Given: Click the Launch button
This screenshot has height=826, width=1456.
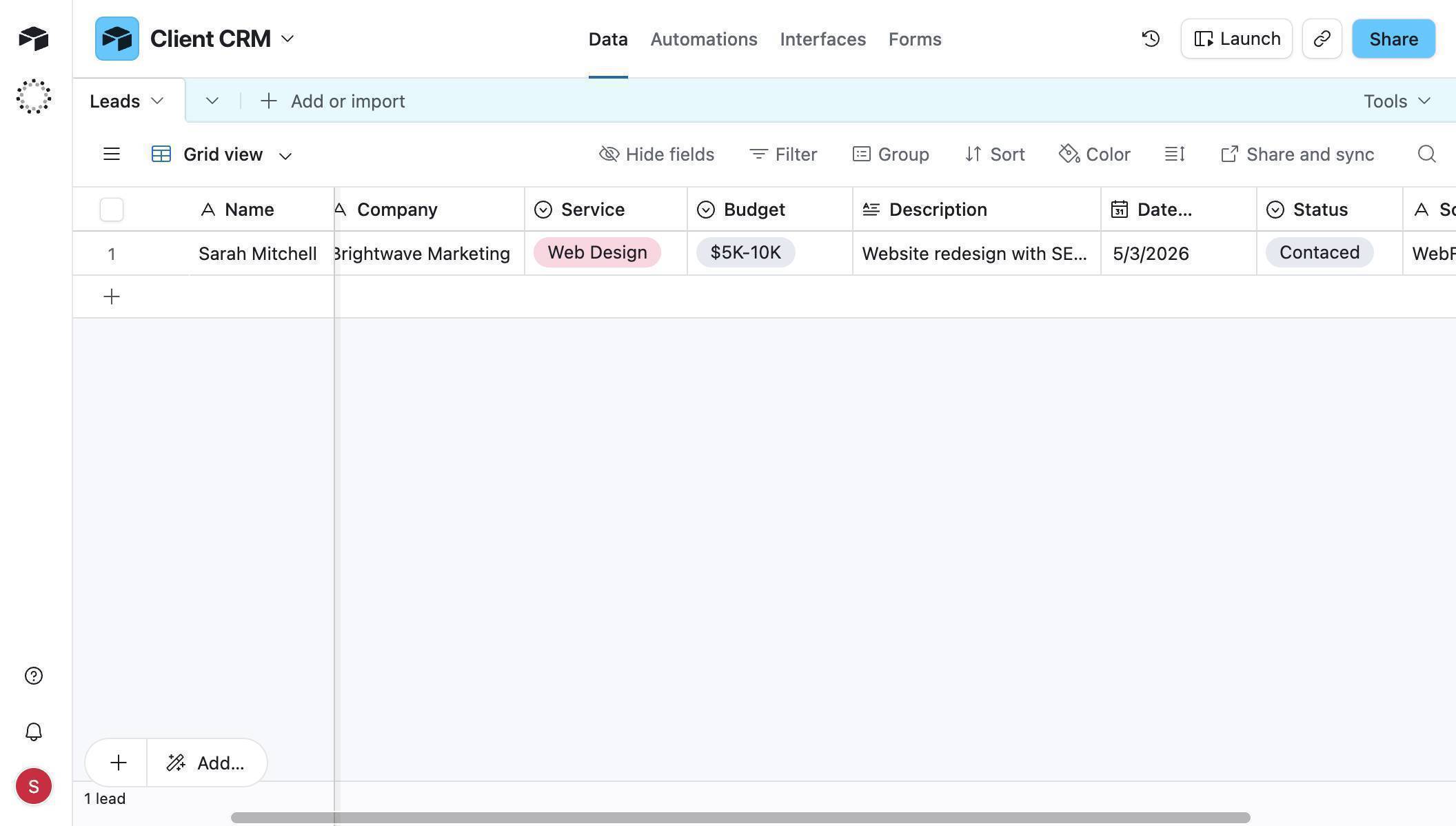Looking at the screenshot, I should click(1235, 39).
